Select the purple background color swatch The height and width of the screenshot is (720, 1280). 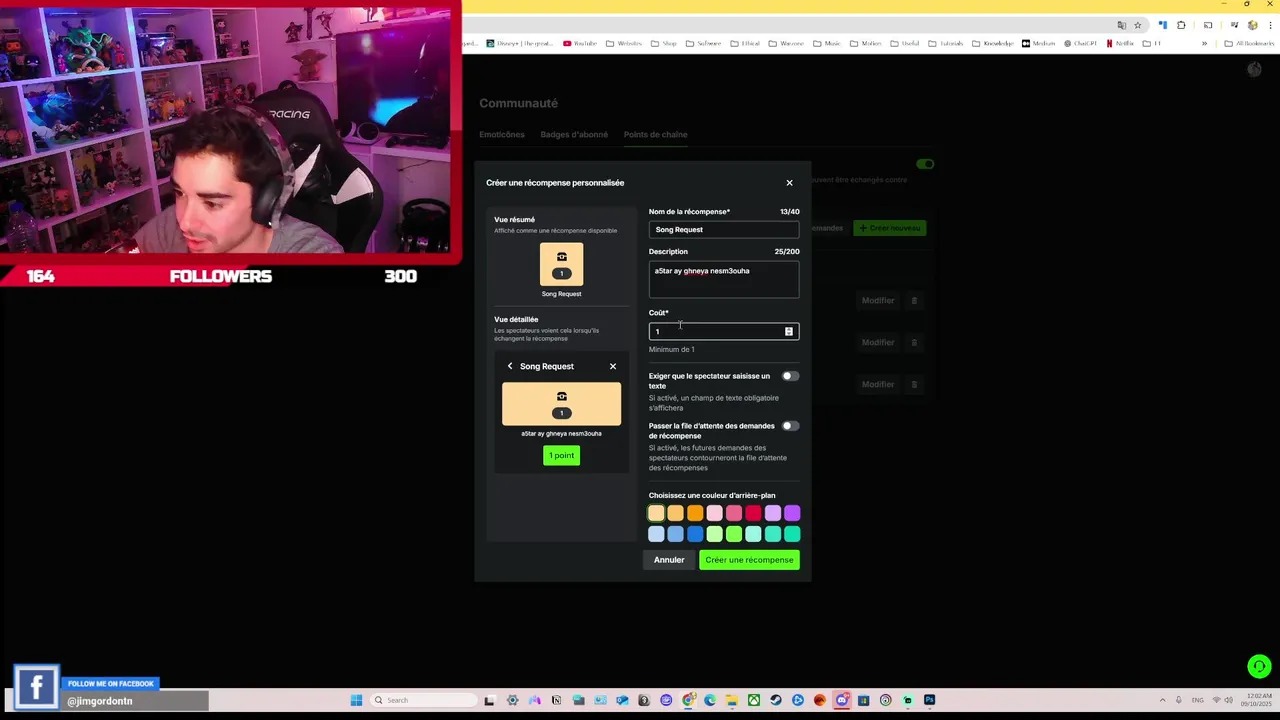(x=792, y=513)
